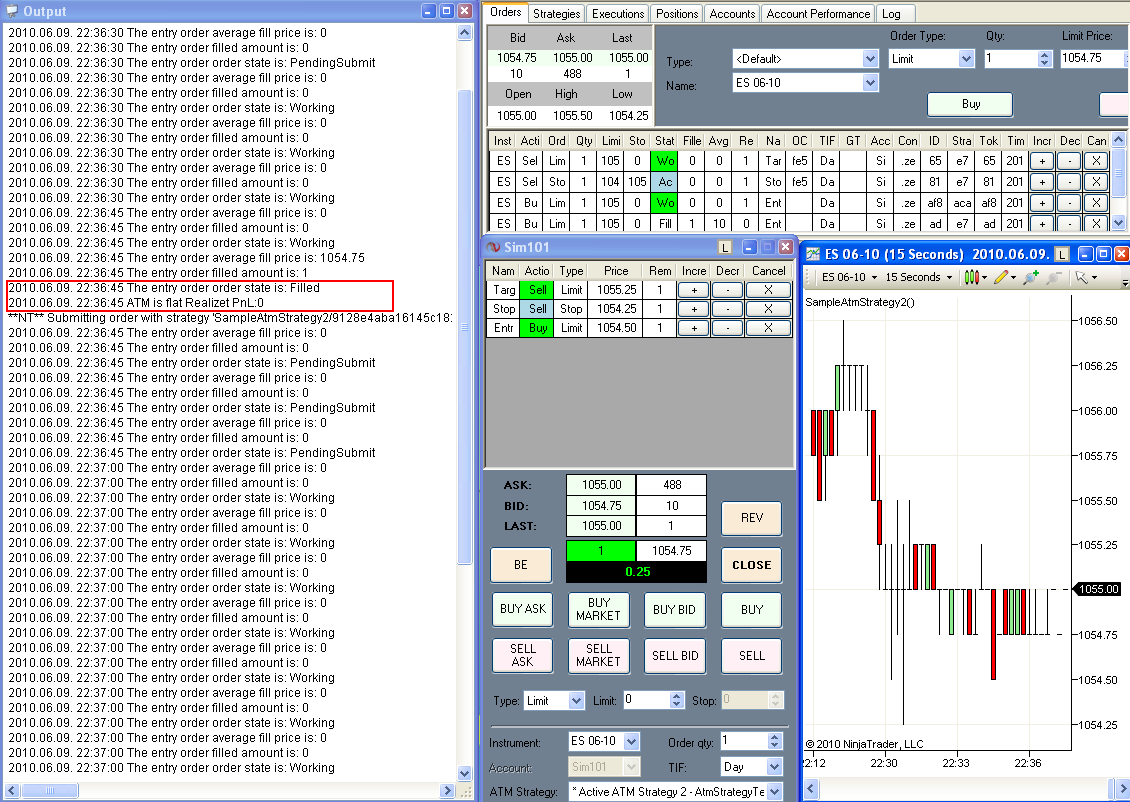
Task: Click the Output window title icon
Action: (12, 11)
